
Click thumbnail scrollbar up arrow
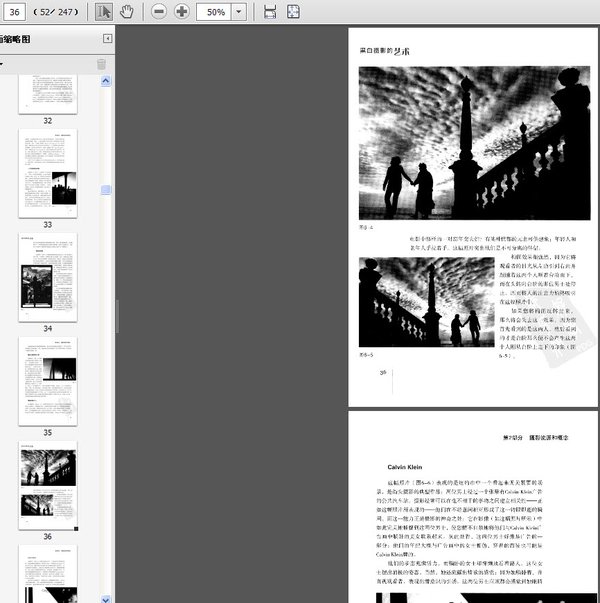coord(106,81)
